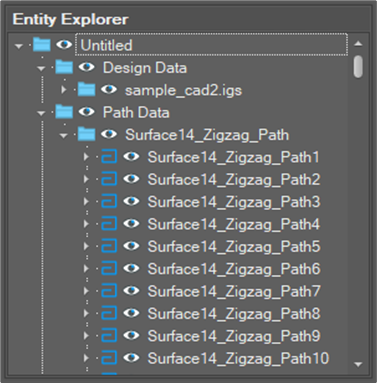Select Surface14_Zigzag_Path10 label

pos(238,359)
